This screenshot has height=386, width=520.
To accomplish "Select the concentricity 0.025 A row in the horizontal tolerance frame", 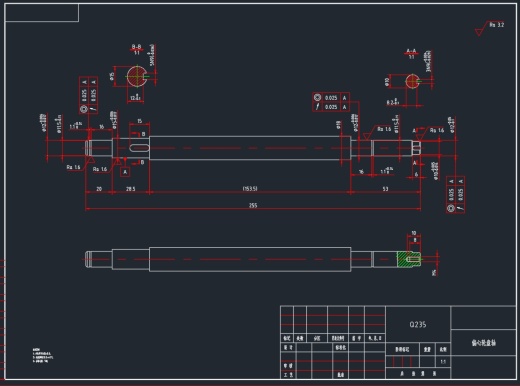I will 331,98.
